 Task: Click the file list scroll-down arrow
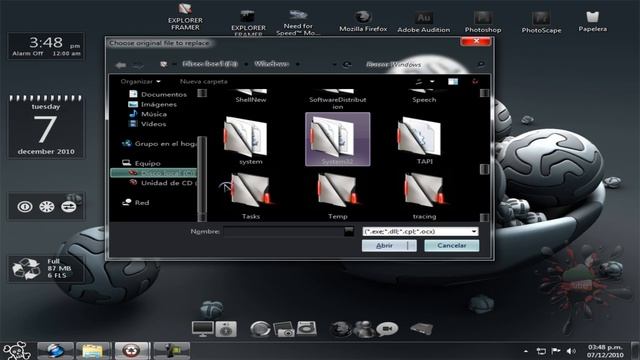coord(484,218)
